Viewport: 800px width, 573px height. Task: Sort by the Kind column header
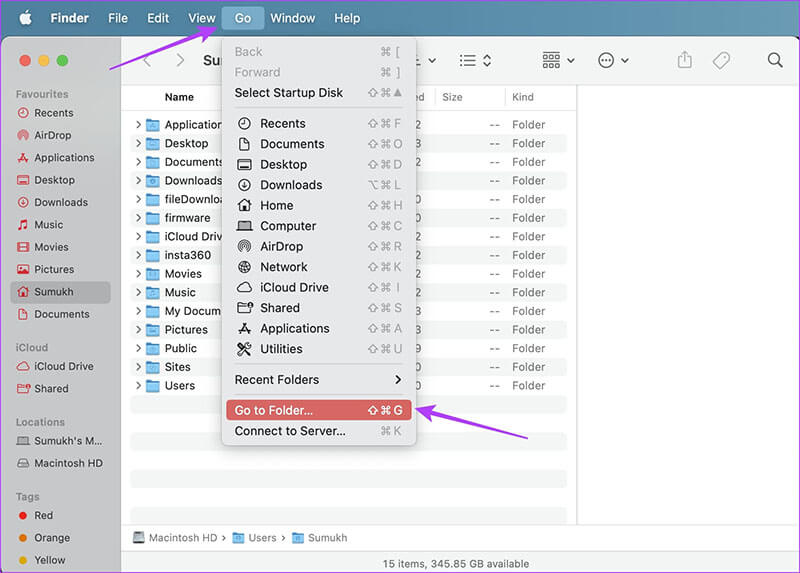coord(523,97)
